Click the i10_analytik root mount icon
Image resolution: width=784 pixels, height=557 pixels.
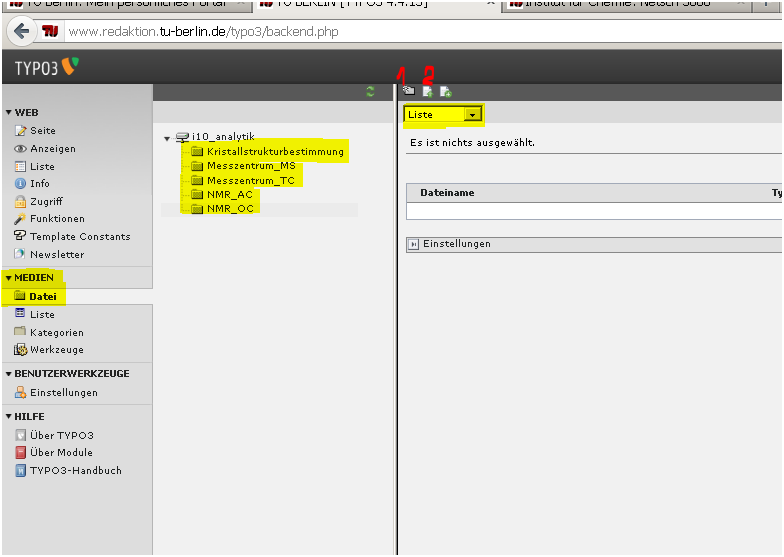click(182, 137)
